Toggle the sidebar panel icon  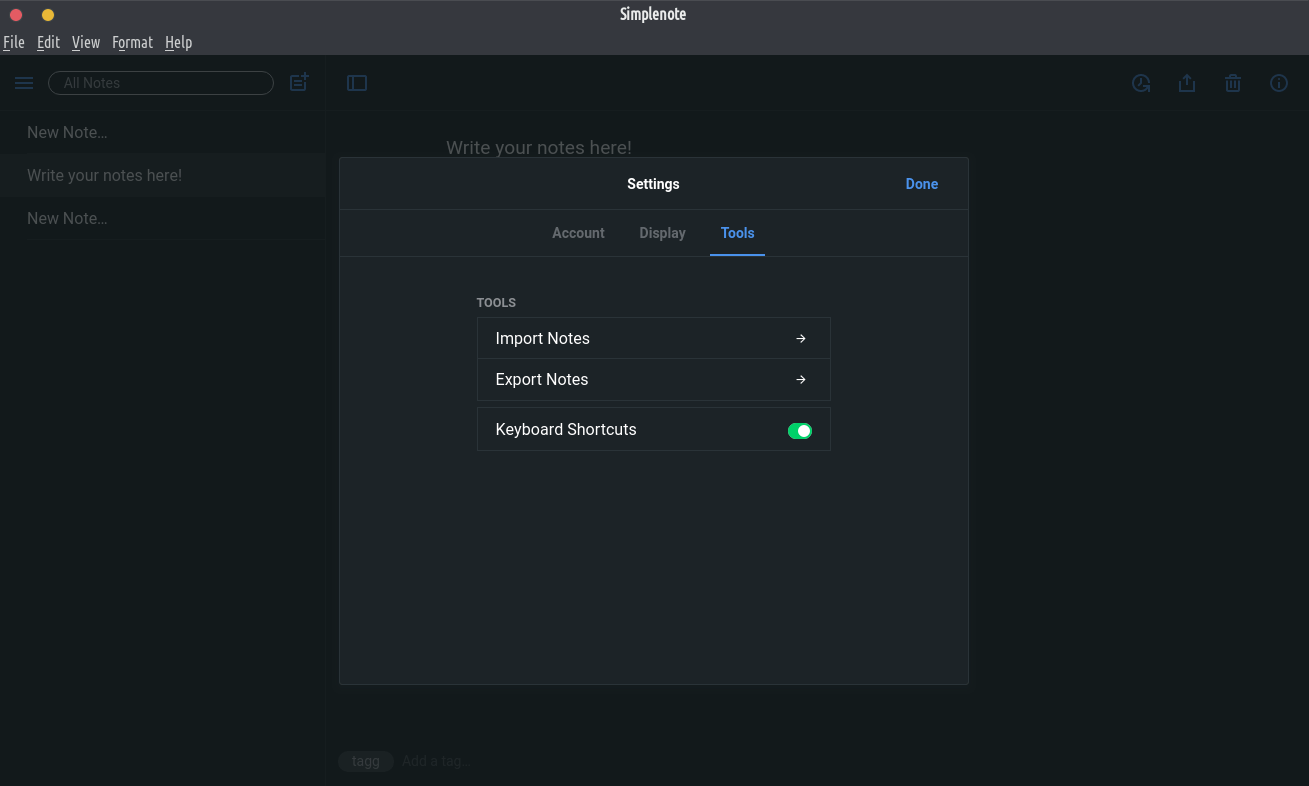pos(357,83)
